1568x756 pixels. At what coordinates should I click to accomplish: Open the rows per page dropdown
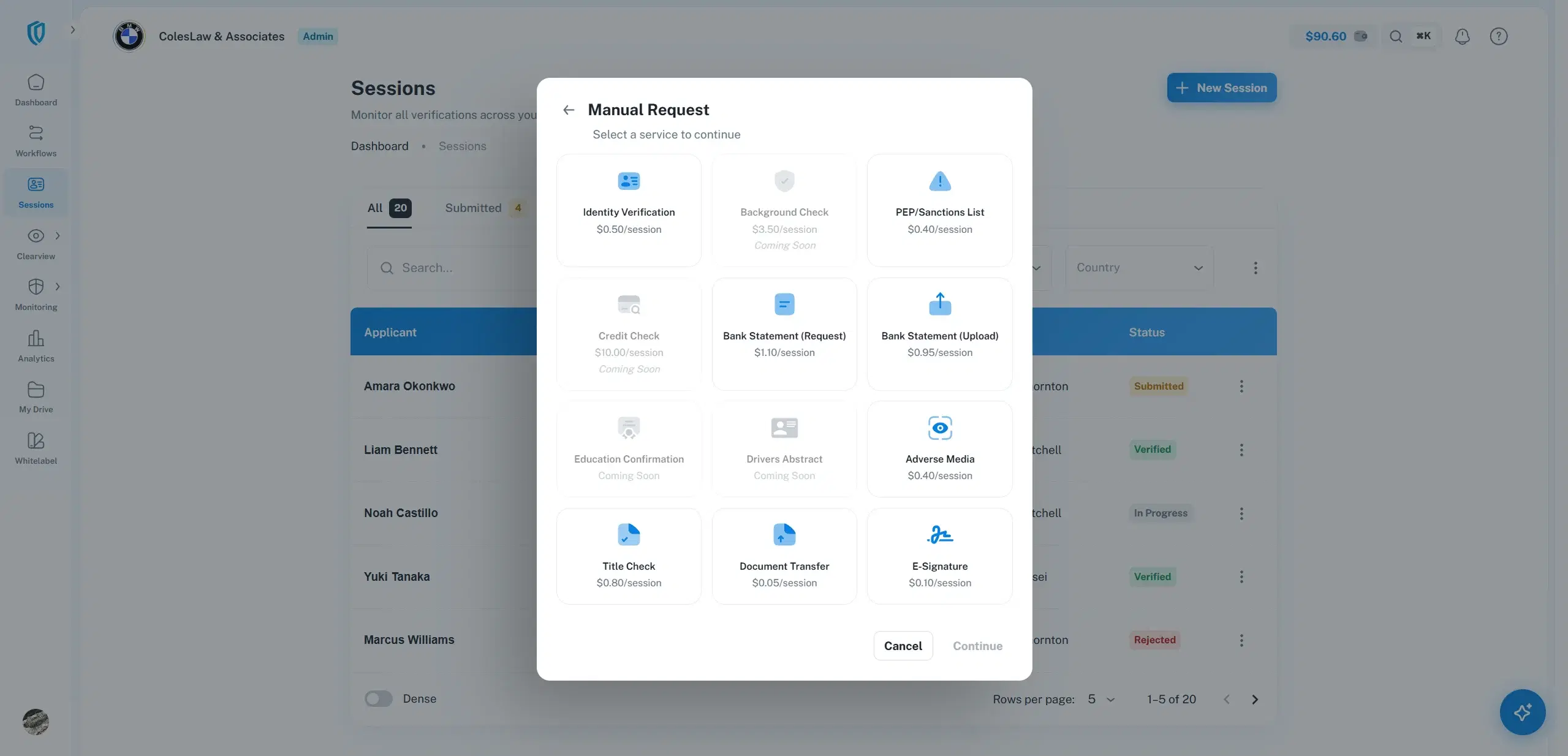coord(1101,699)
